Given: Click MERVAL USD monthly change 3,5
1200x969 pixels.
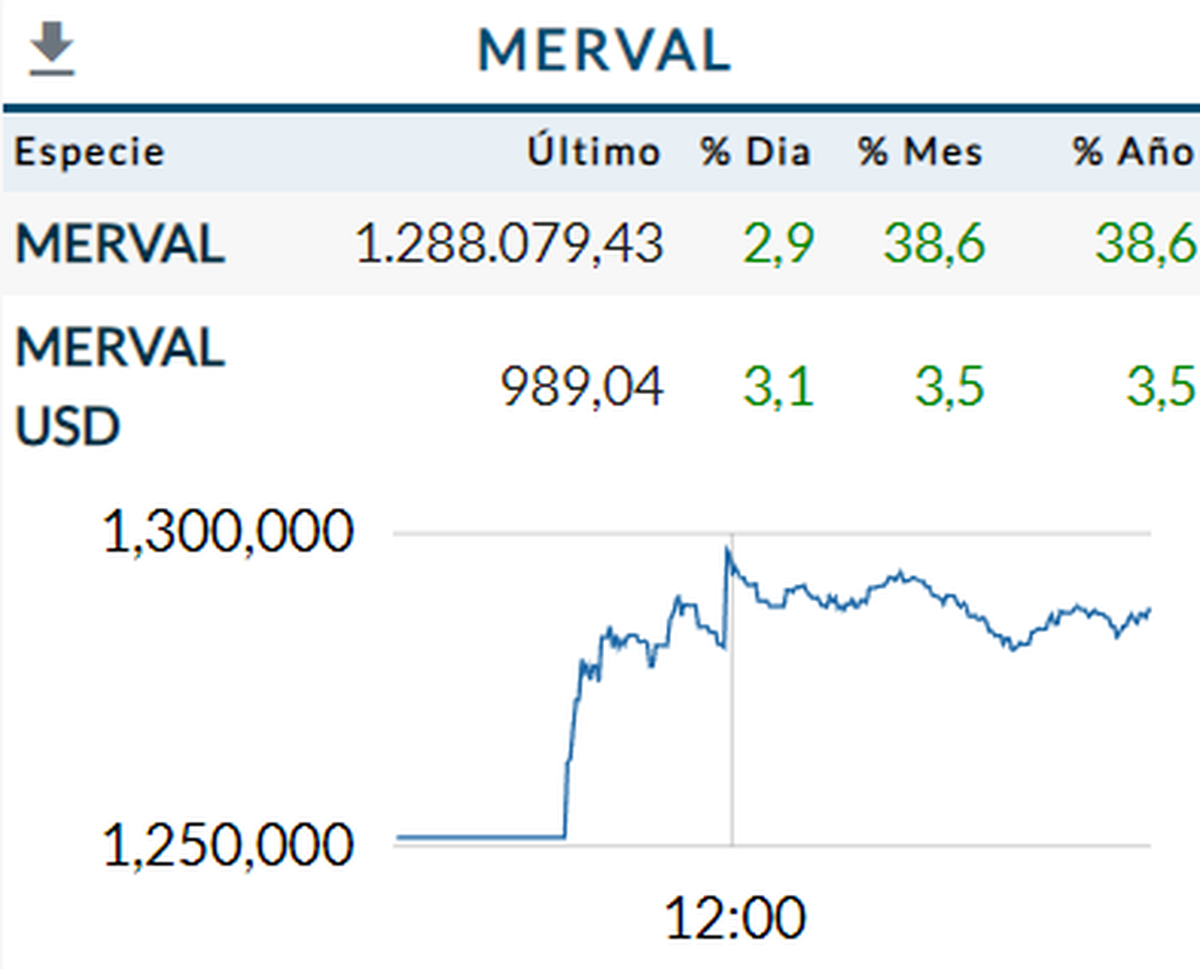Looking at the screenshot, I should (949, 387).
